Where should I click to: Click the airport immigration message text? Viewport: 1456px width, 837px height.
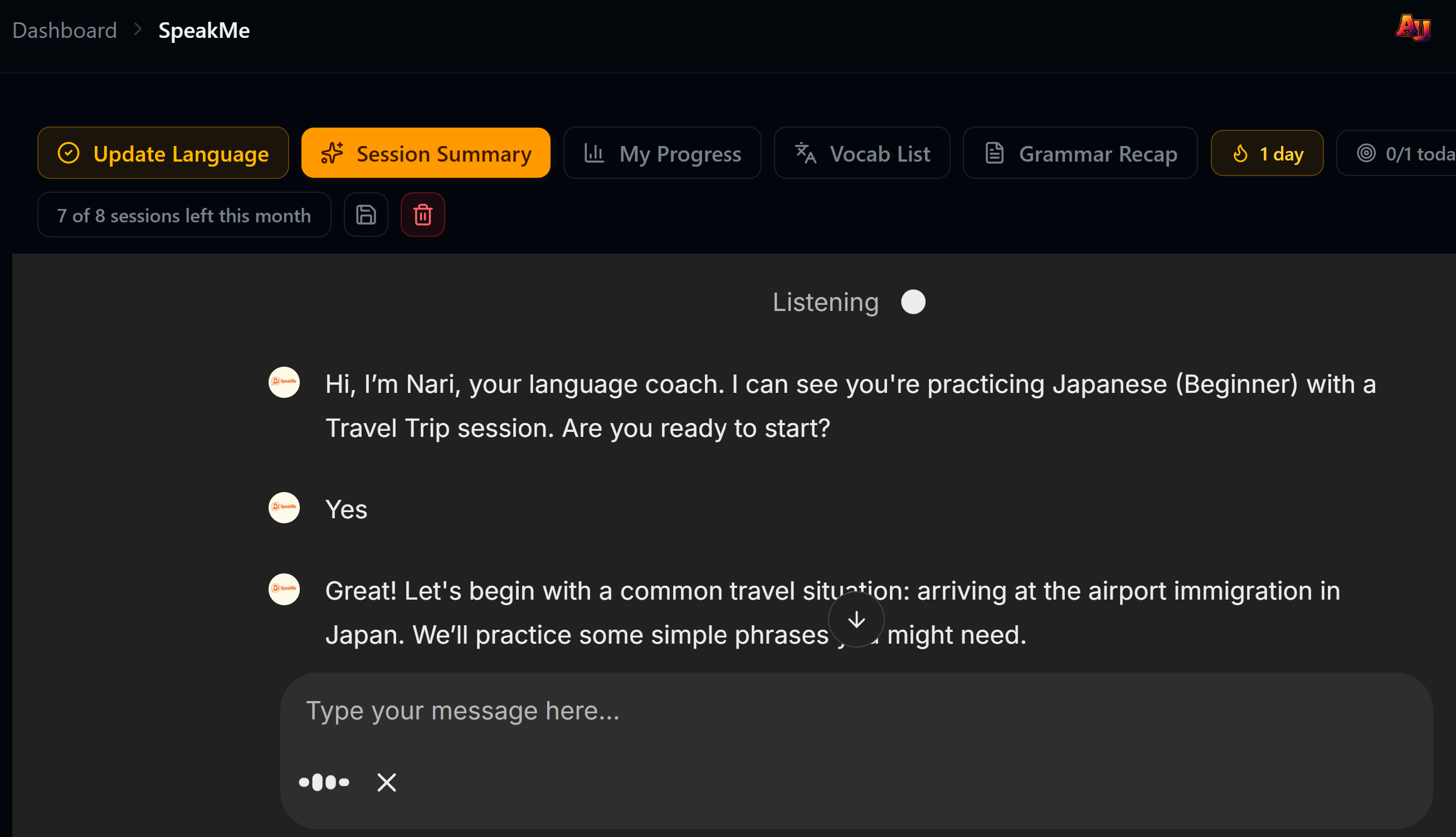click(833, 613)
